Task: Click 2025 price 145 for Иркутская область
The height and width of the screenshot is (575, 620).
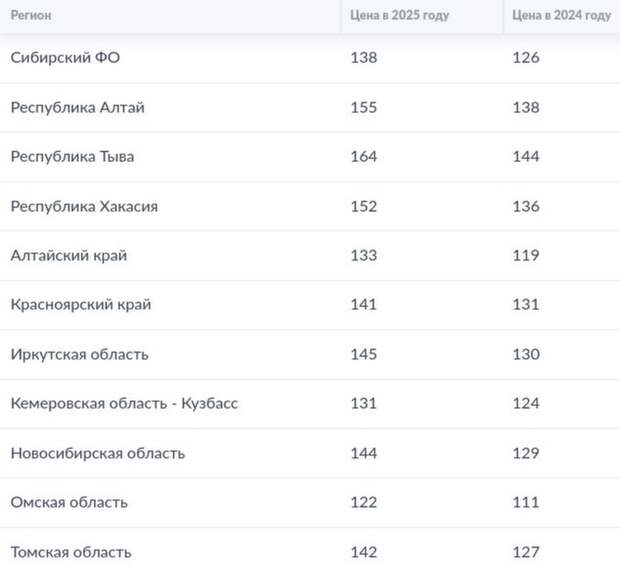Action: point(364,354)
